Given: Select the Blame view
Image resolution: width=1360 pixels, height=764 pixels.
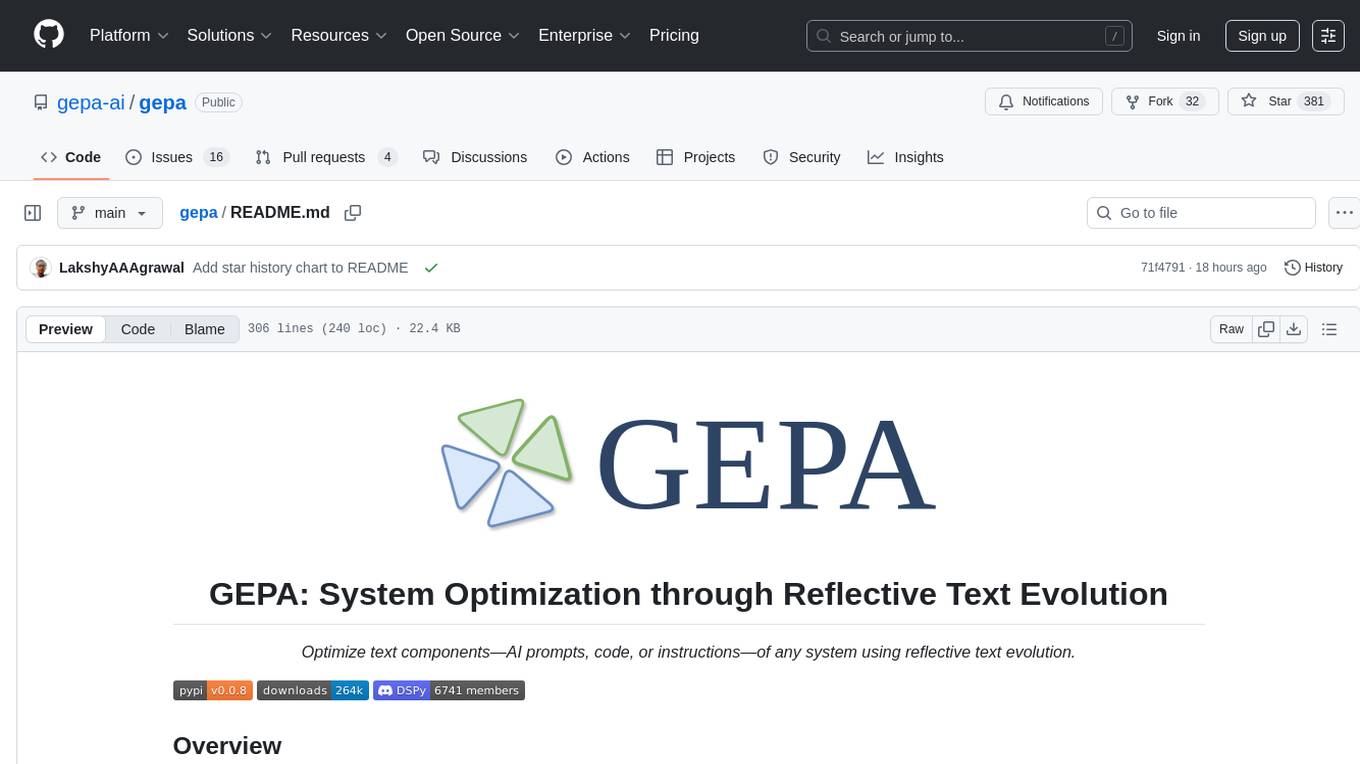Looking at the screenshot, I should 204,329.
